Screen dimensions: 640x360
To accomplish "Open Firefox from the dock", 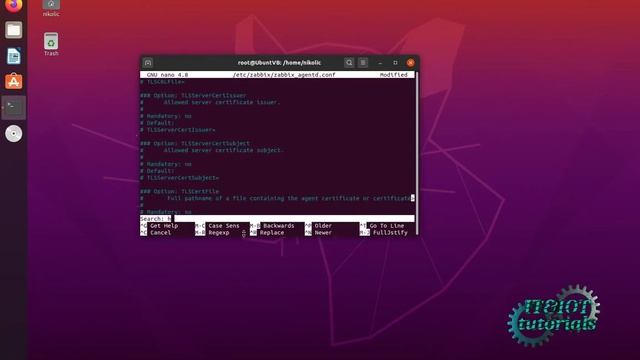I will (13, 5).
